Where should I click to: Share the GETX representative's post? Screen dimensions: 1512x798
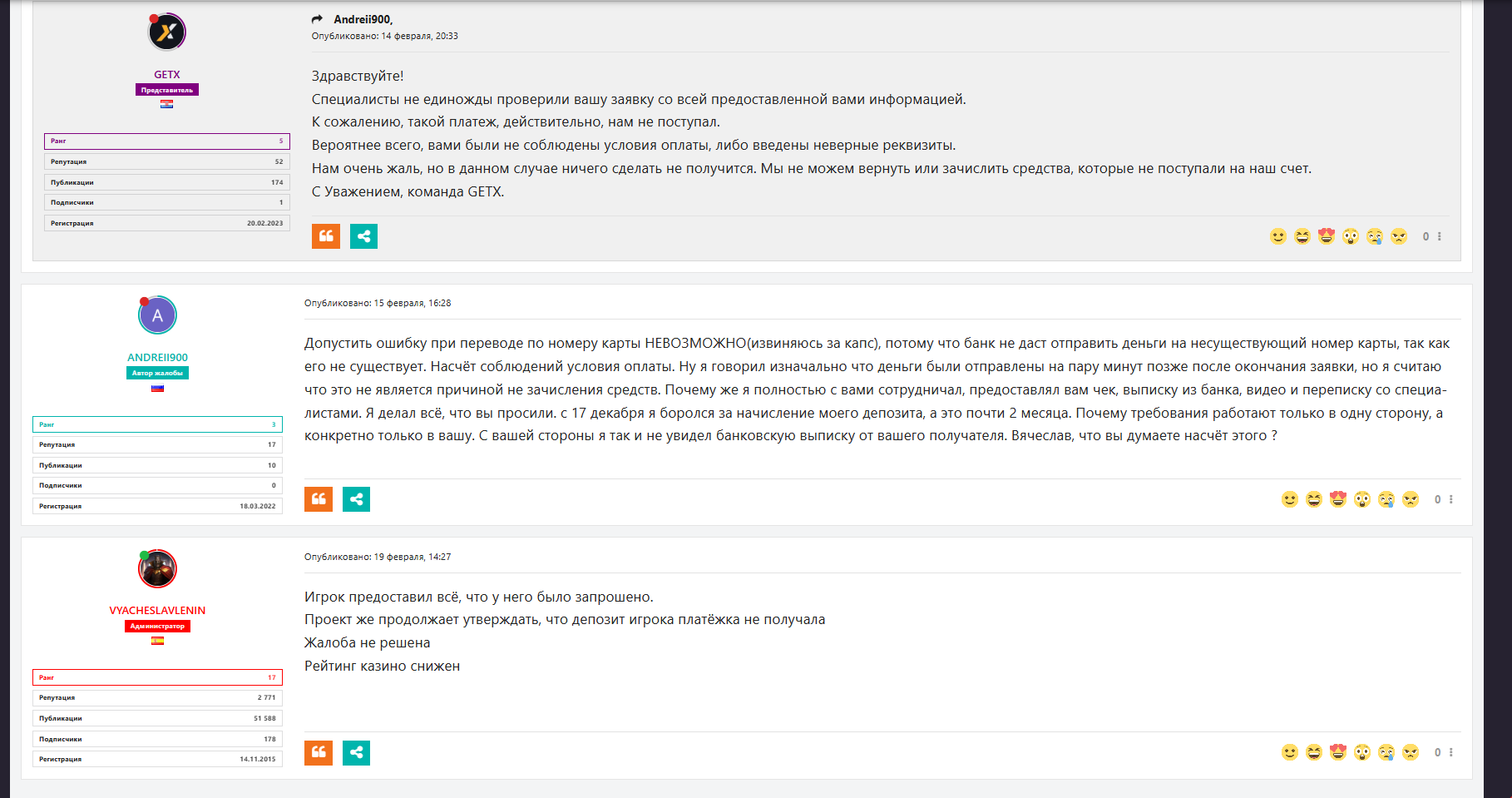363,236
